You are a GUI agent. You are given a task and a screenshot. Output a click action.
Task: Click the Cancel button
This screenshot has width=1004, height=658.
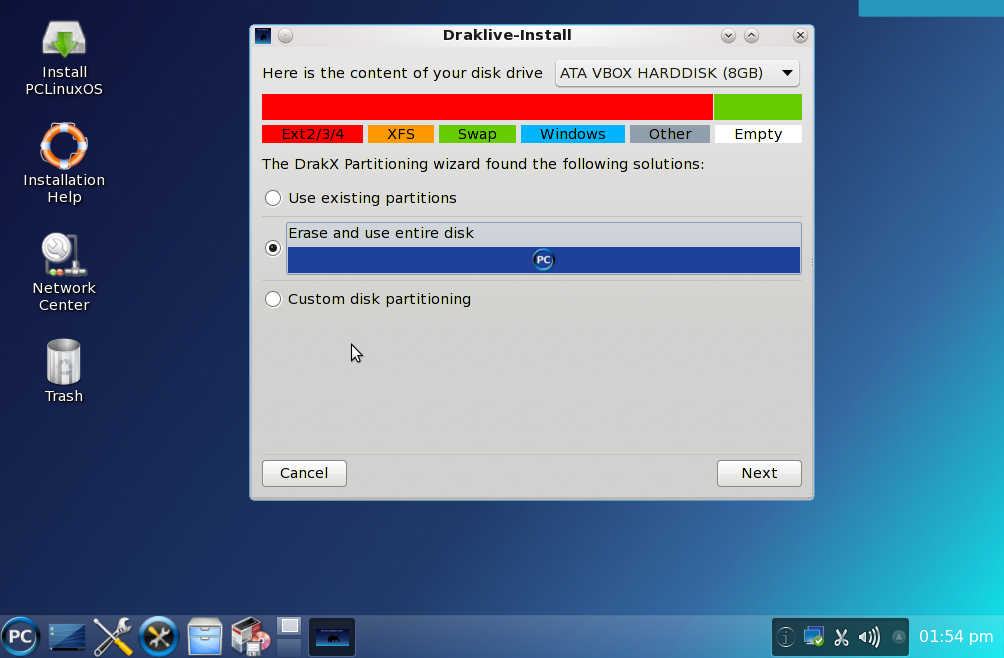coord(304,473)
